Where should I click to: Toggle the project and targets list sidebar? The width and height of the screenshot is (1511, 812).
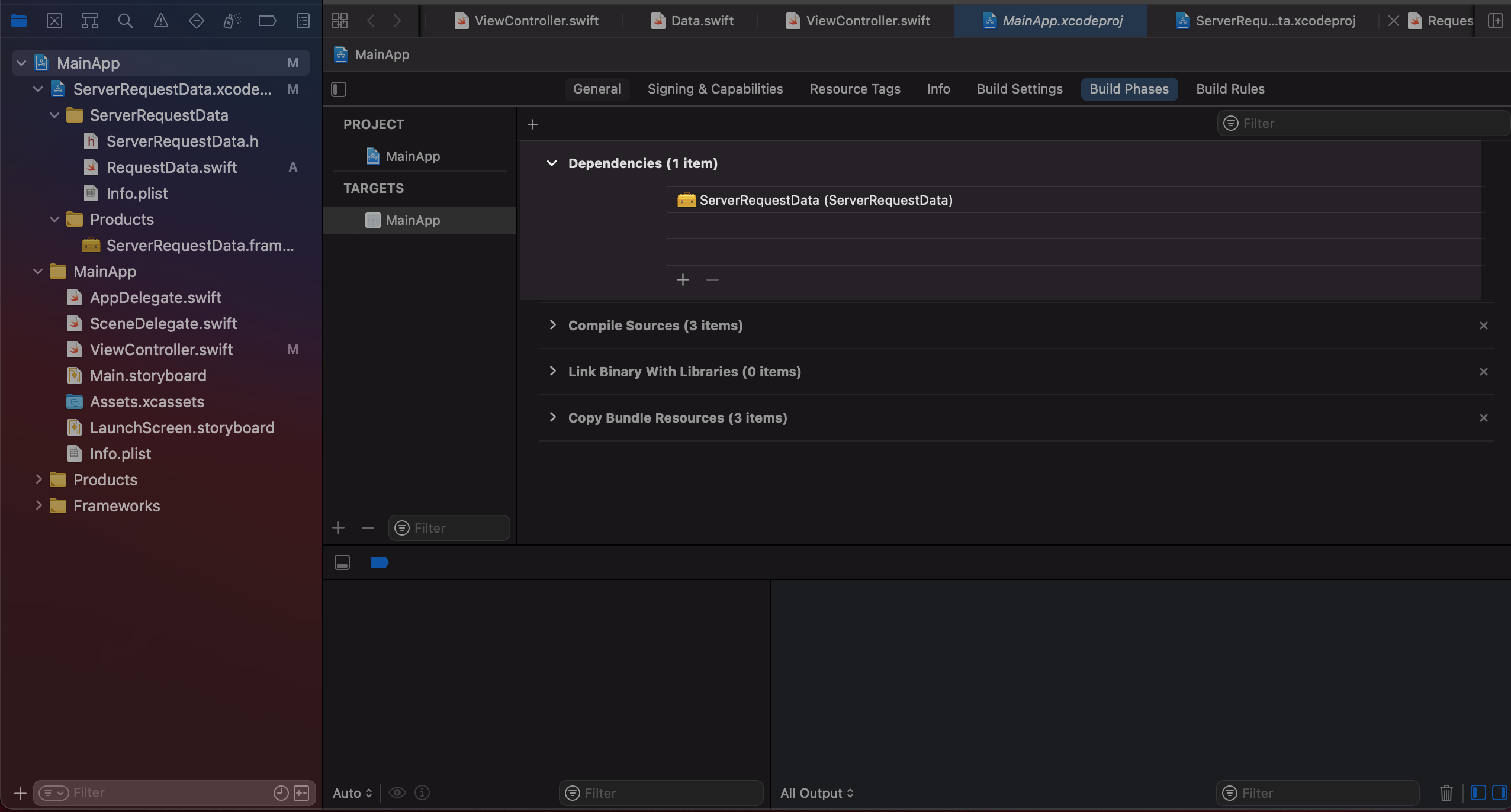[x=339, y=89]
